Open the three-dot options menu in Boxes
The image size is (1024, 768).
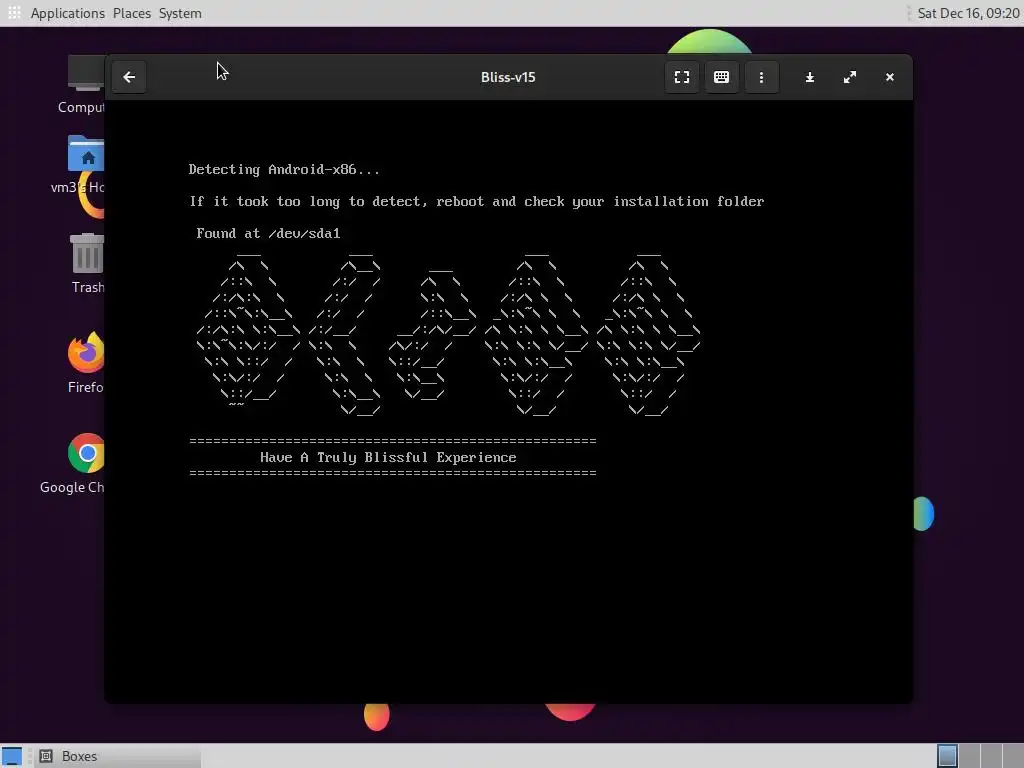coord(761,77)
